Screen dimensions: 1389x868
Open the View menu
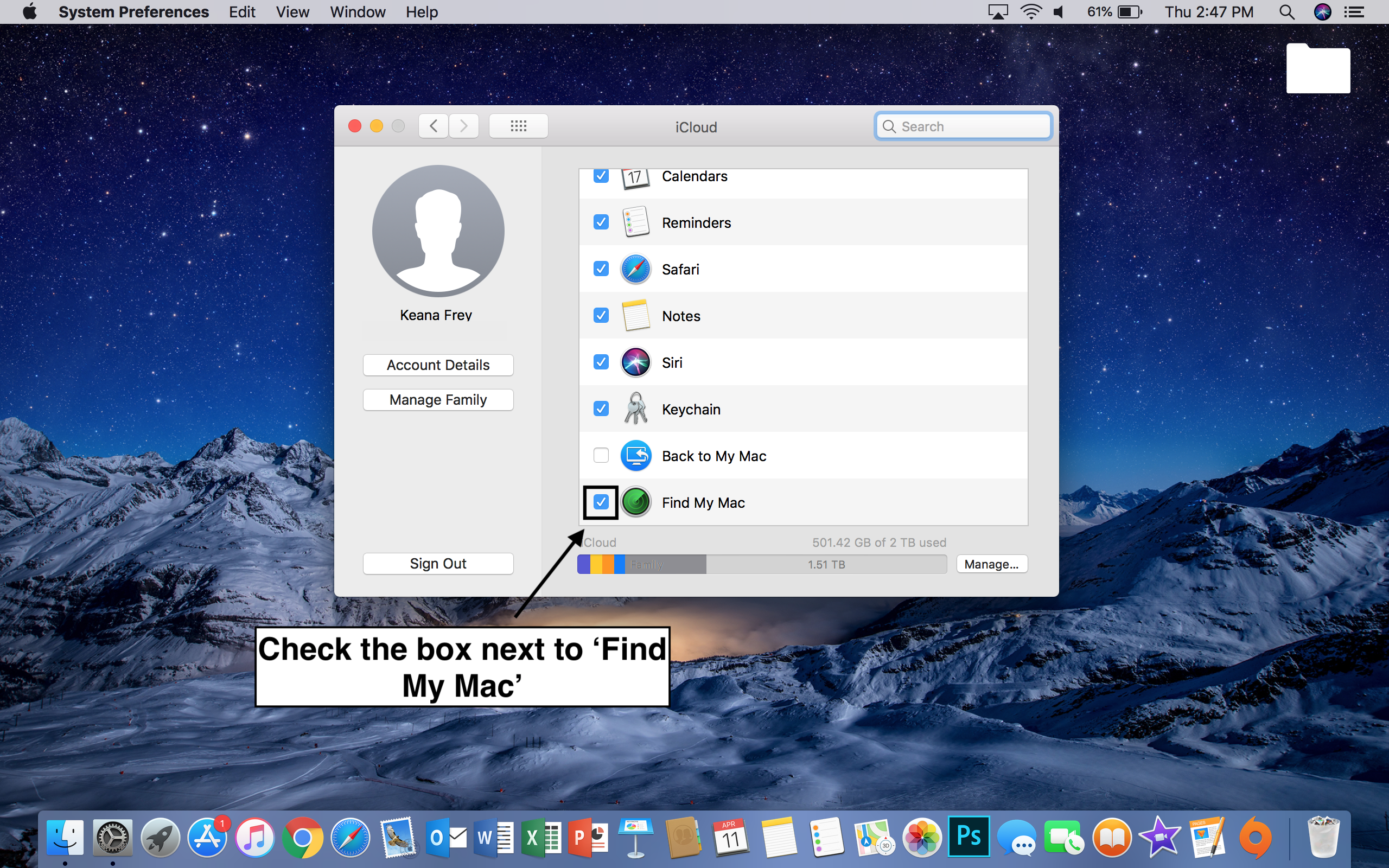tap(292, 11)
